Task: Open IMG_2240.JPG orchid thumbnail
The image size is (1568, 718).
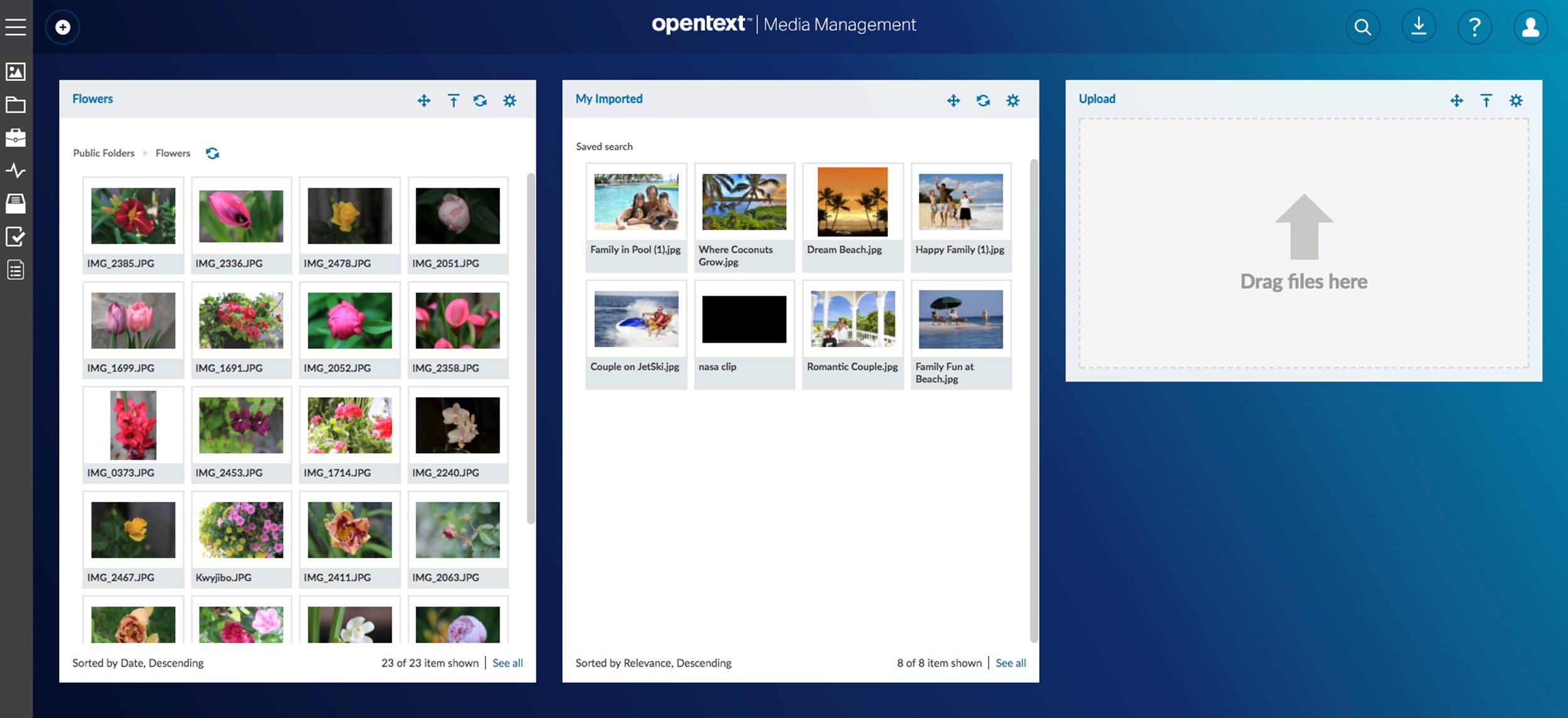Action: (458, 425)
